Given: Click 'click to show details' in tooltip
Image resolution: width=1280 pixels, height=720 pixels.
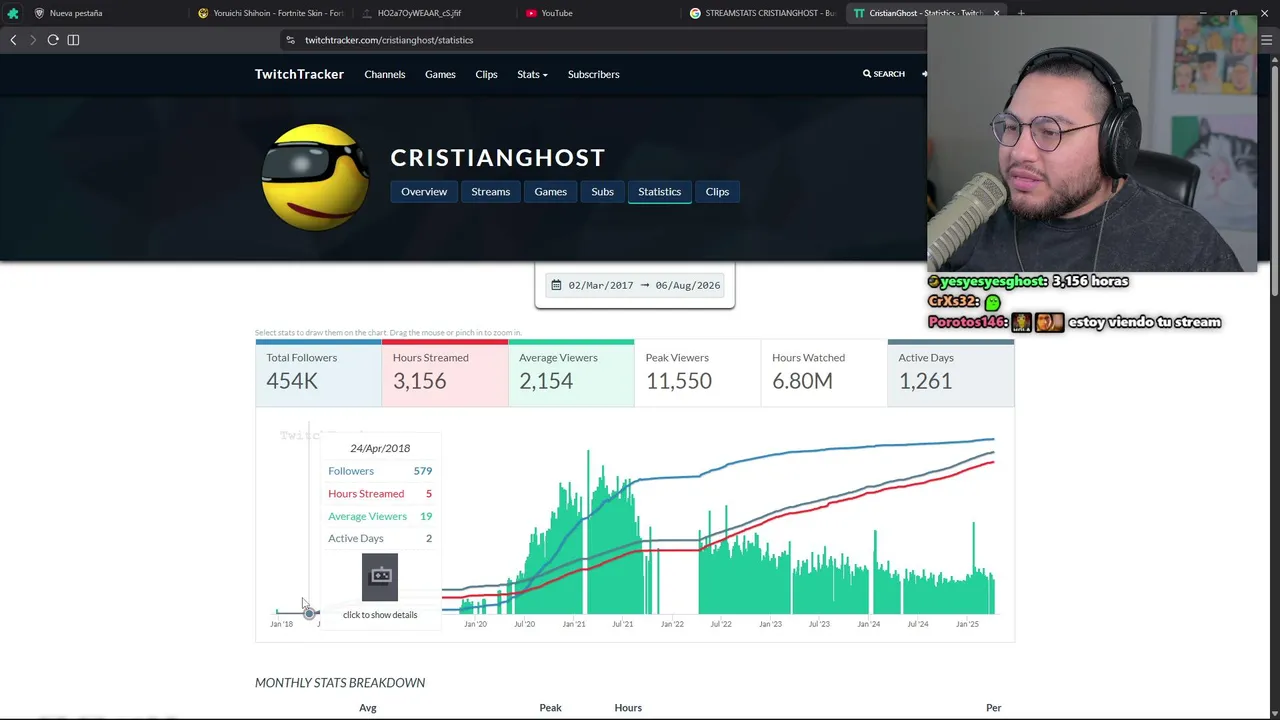Looking at the screenshot, I should click(x=380, y=615).
